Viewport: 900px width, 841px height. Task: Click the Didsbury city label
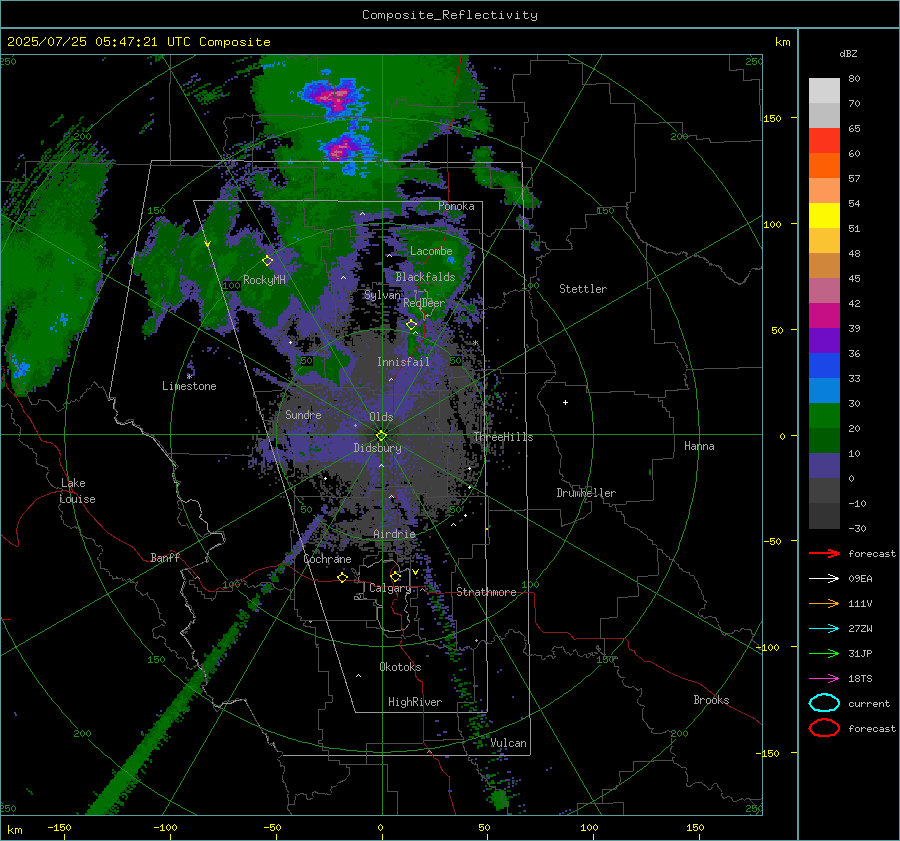tap(377, 448)
